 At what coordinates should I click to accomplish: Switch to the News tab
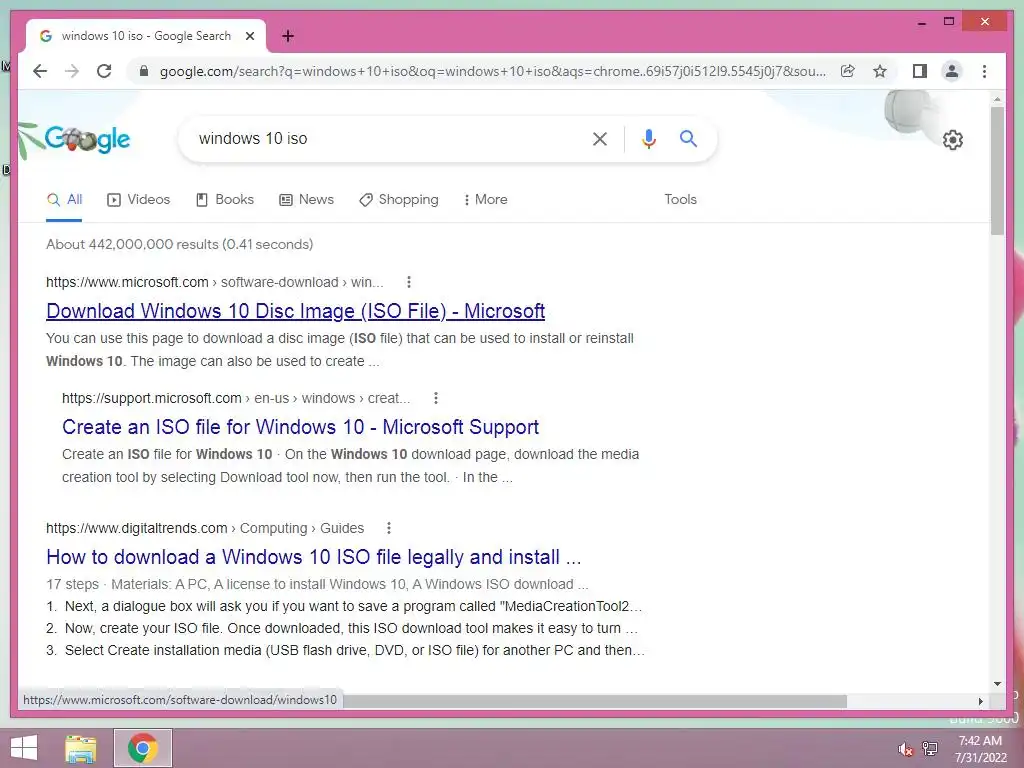pos(306,200)
